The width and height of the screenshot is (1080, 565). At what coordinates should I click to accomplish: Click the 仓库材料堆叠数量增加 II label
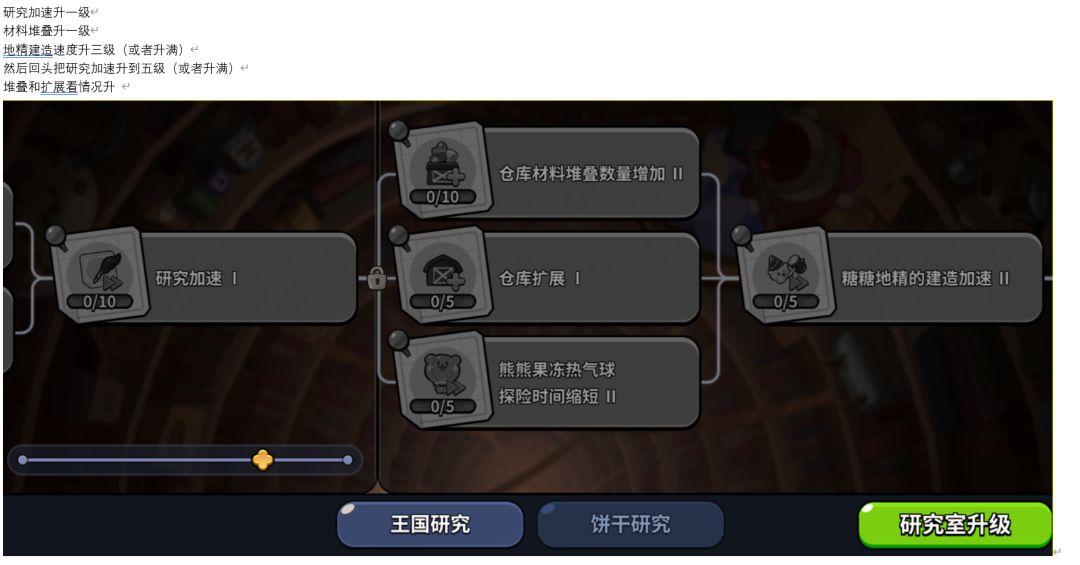coord(590,174)
